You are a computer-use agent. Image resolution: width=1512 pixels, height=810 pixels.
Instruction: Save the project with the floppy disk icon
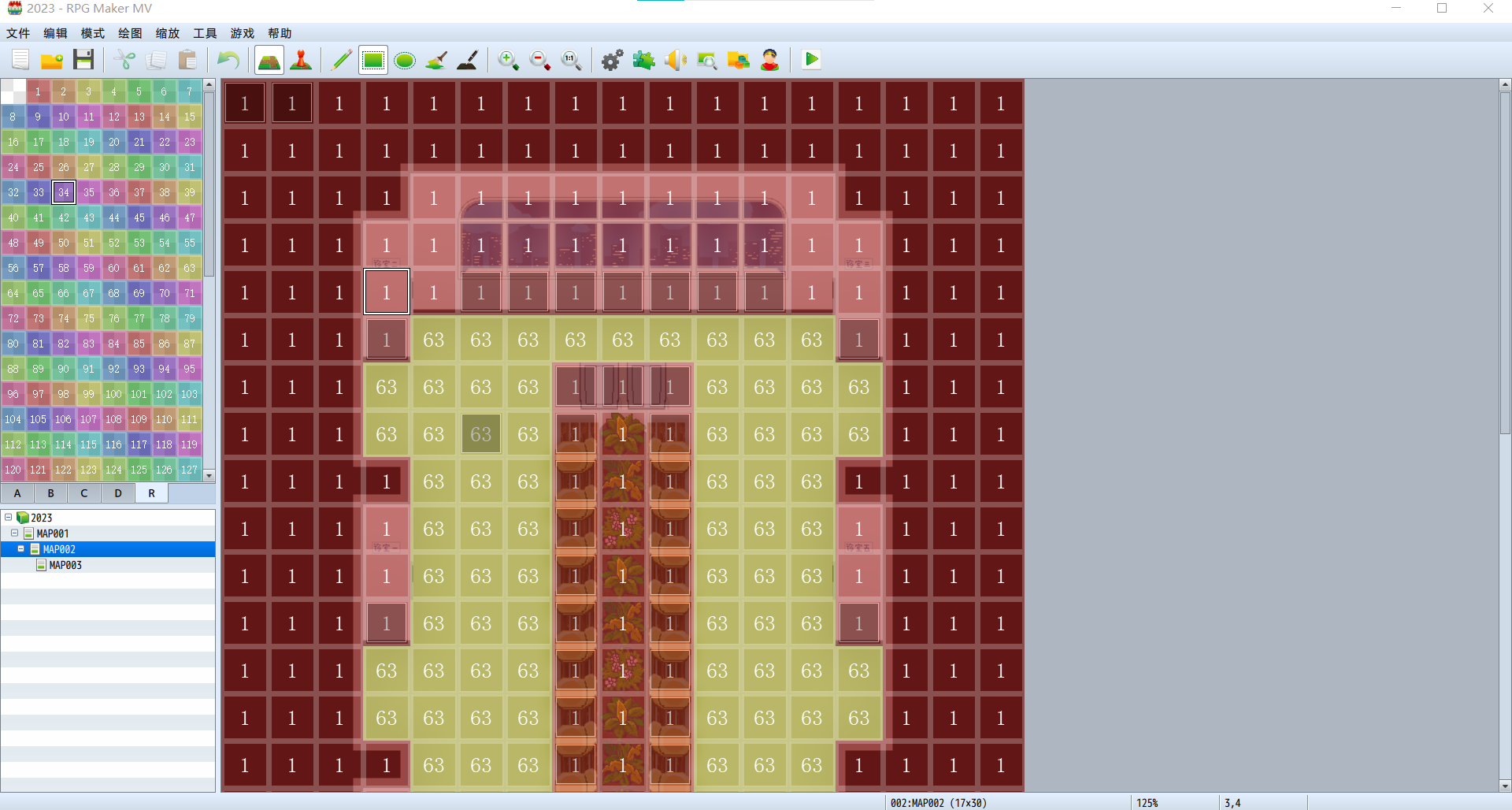[x=83, y=60]
